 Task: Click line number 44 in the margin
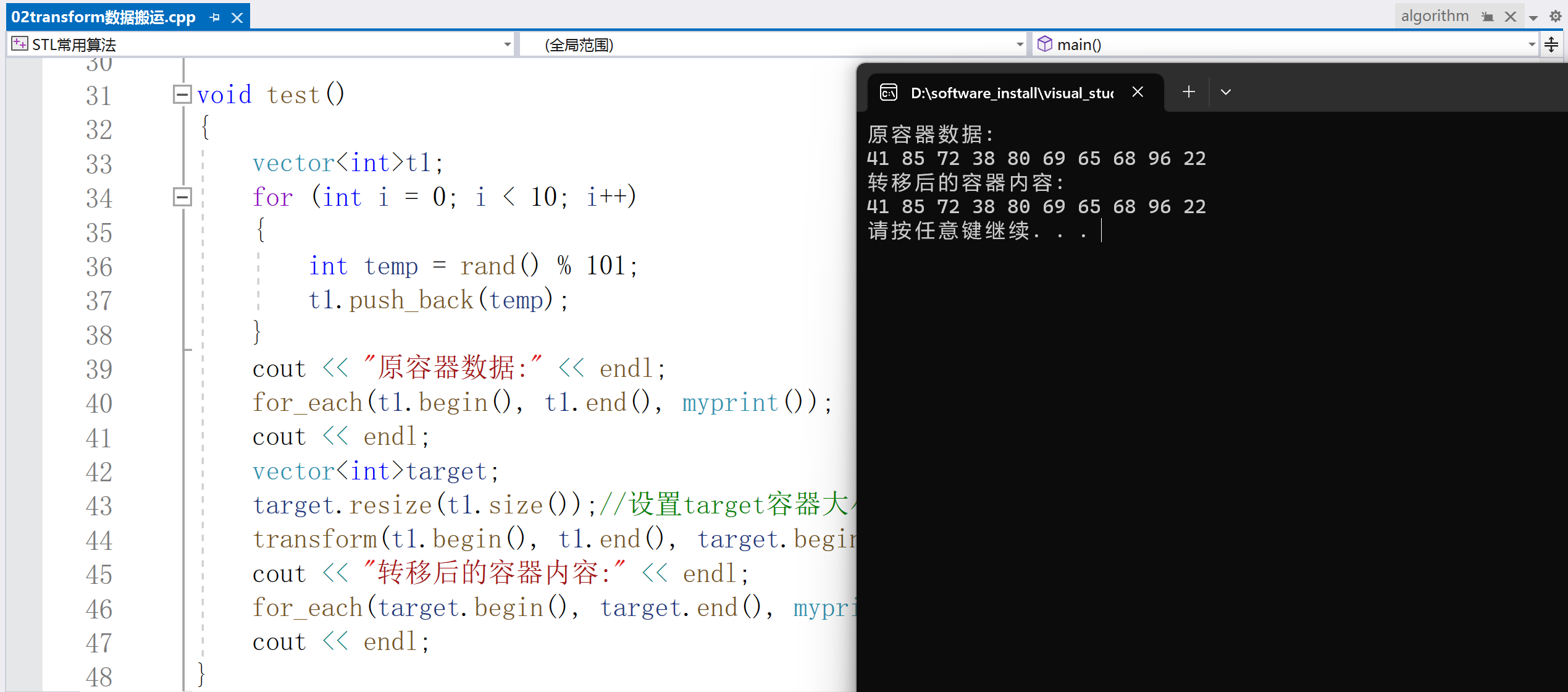coord(99,540)
